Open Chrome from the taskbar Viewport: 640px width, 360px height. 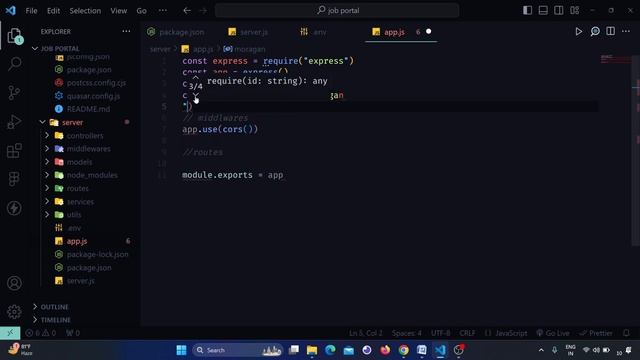point(403,350)
